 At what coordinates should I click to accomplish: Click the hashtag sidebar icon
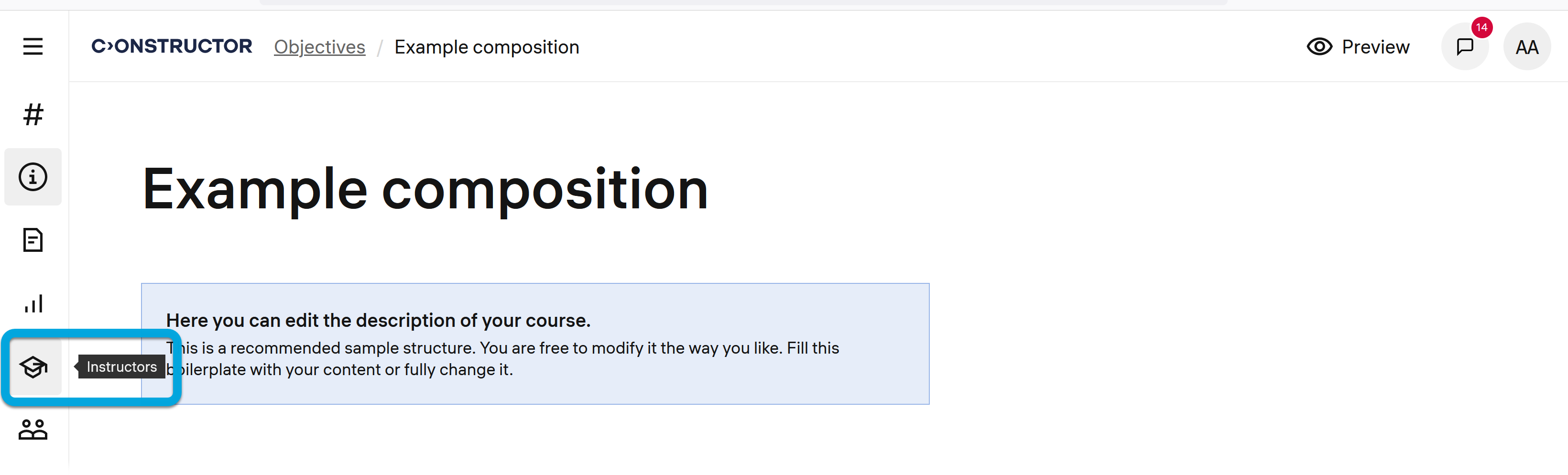click(x=33, y=114)
